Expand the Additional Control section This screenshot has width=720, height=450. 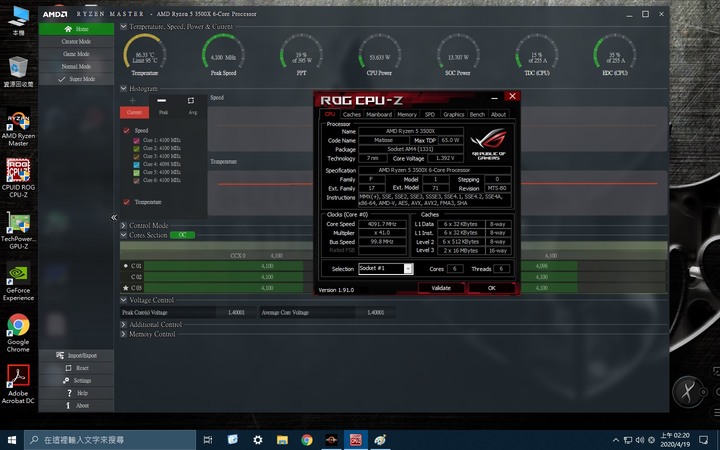[124, 324]
